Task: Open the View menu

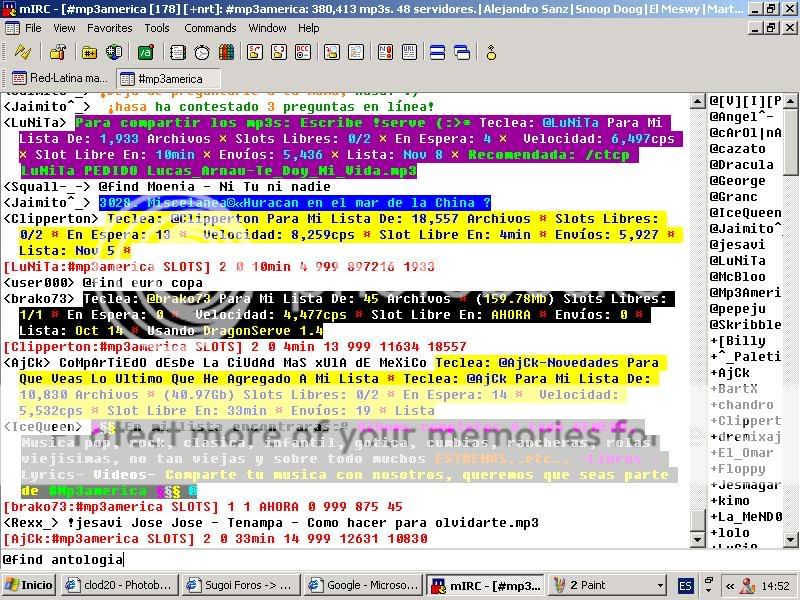Action: [x=64, y=28]
